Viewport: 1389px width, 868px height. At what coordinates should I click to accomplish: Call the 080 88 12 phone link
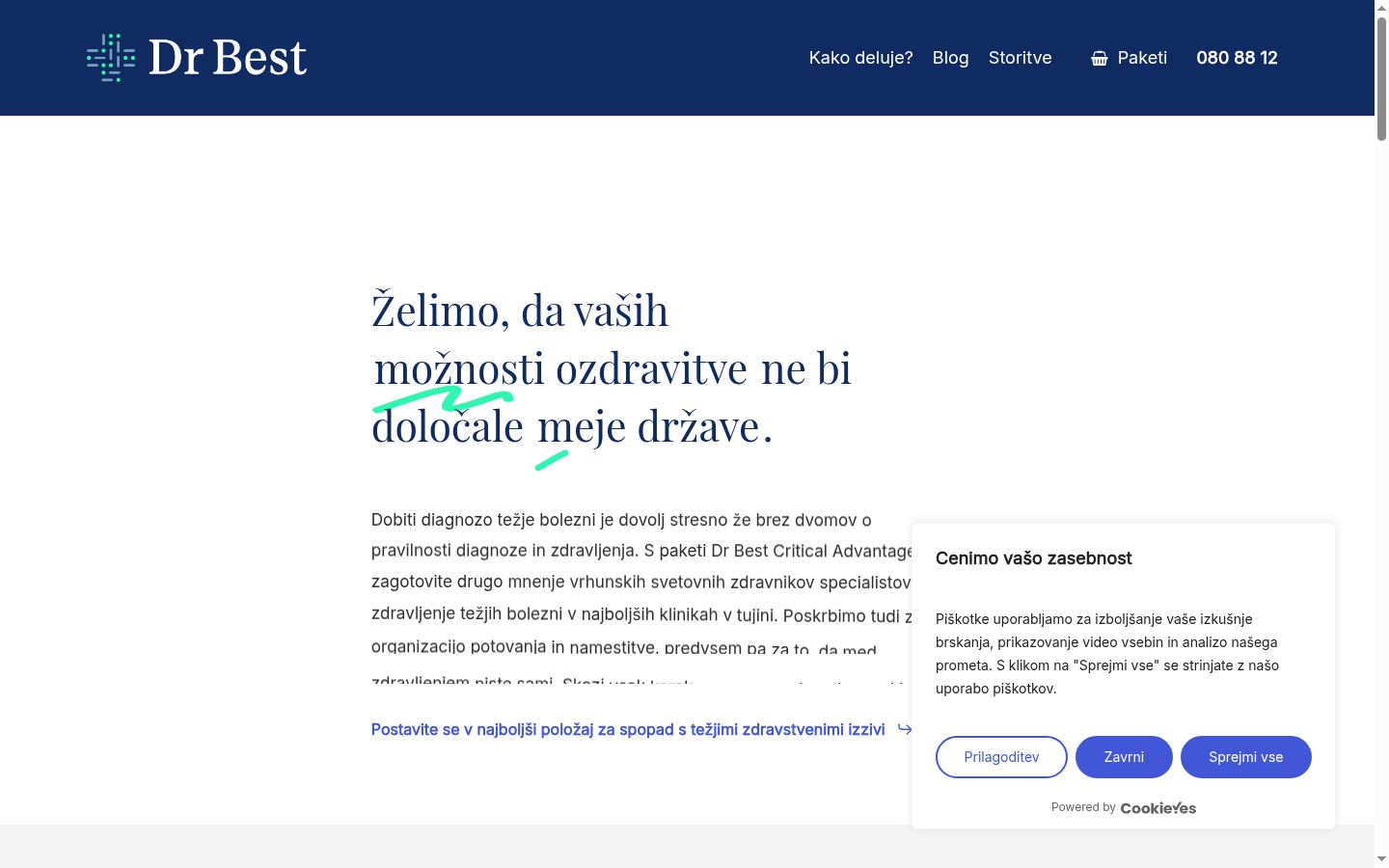pos(1237,58)
